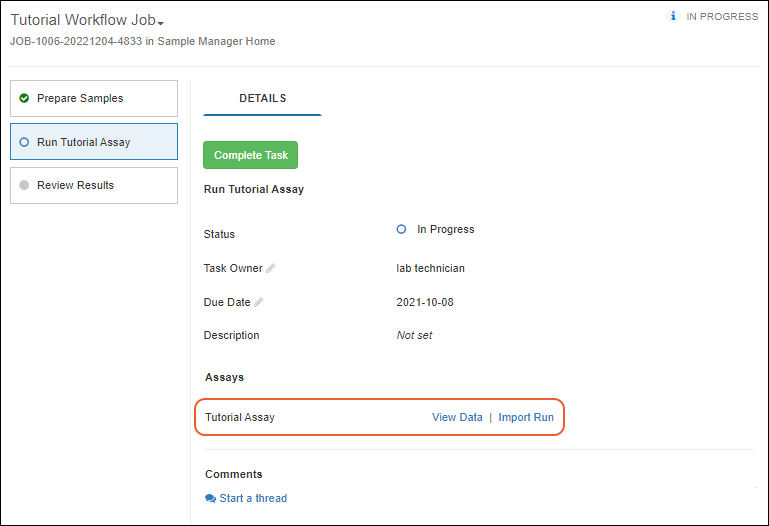Switch to the Details tab
This screenshot has height=526, width=769.
pos(262,98)
